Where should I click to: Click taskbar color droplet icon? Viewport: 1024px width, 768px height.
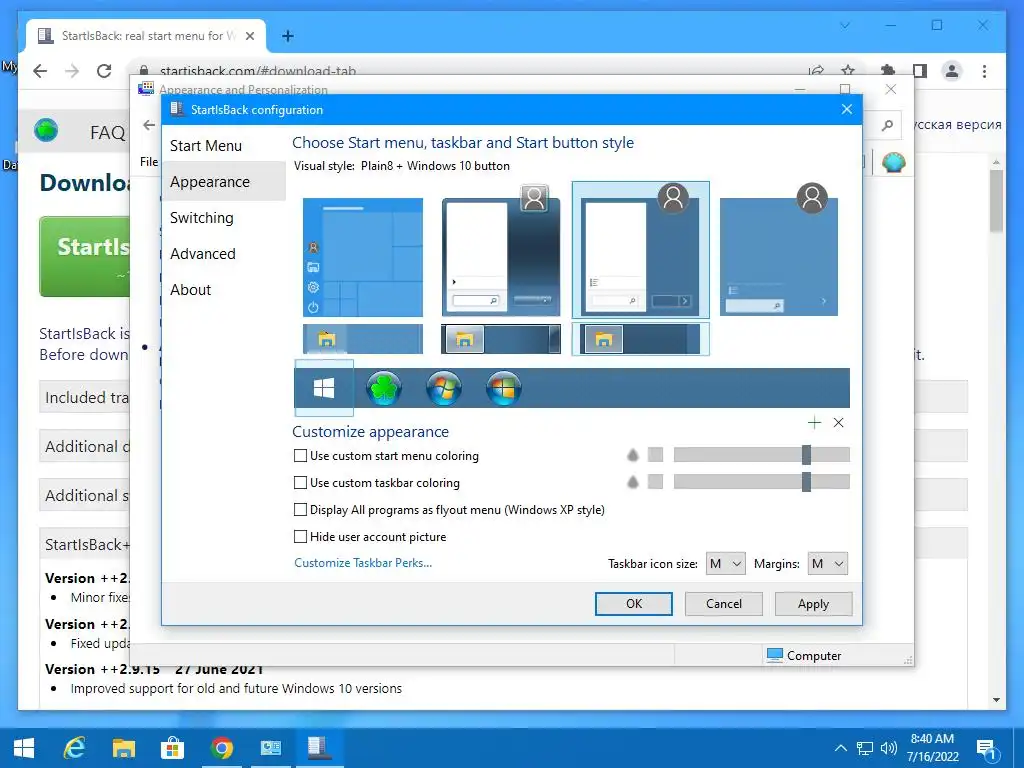coord(632,482)
